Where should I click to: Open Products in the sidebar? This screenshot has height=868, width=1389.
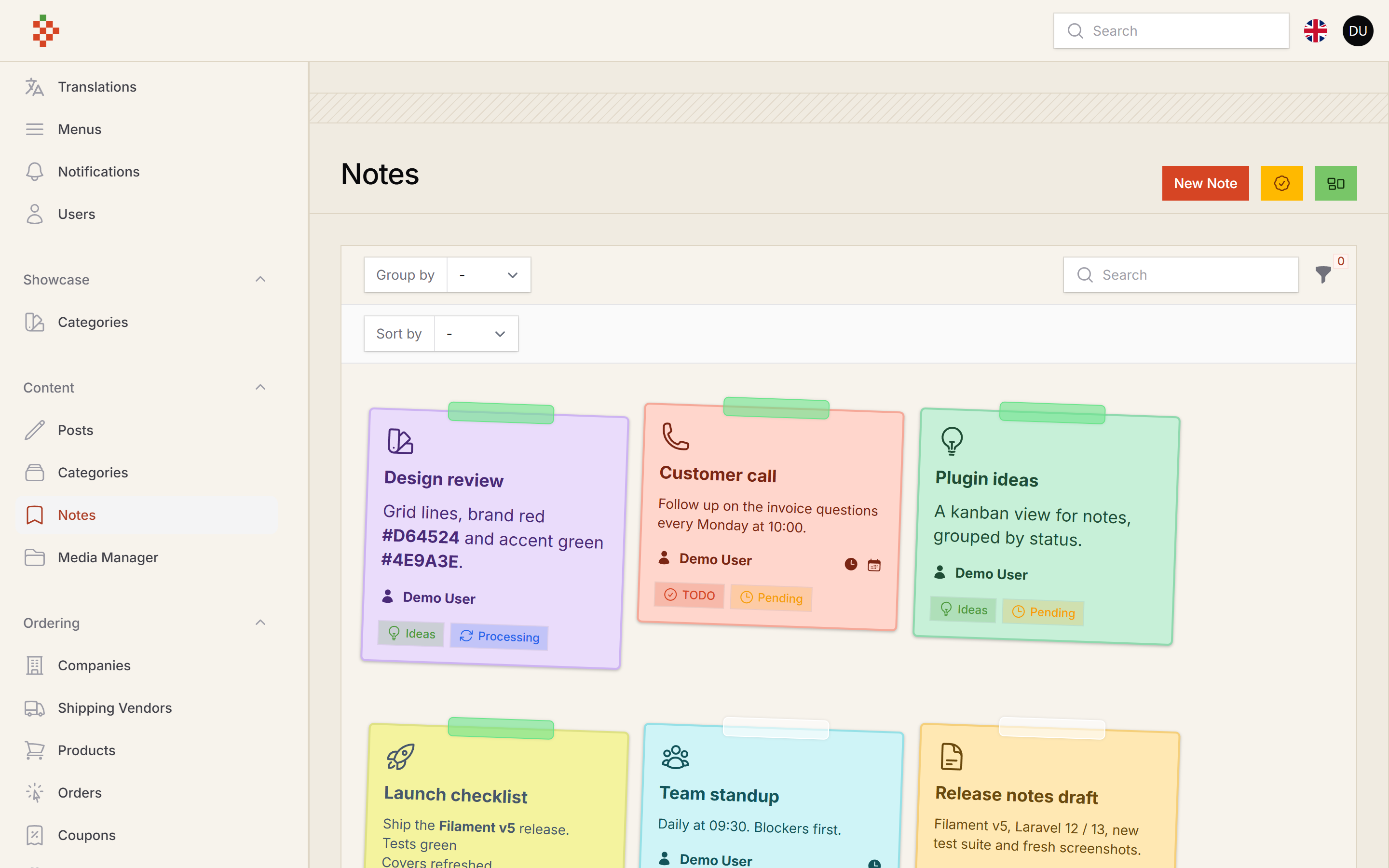(x=147, y=750)
